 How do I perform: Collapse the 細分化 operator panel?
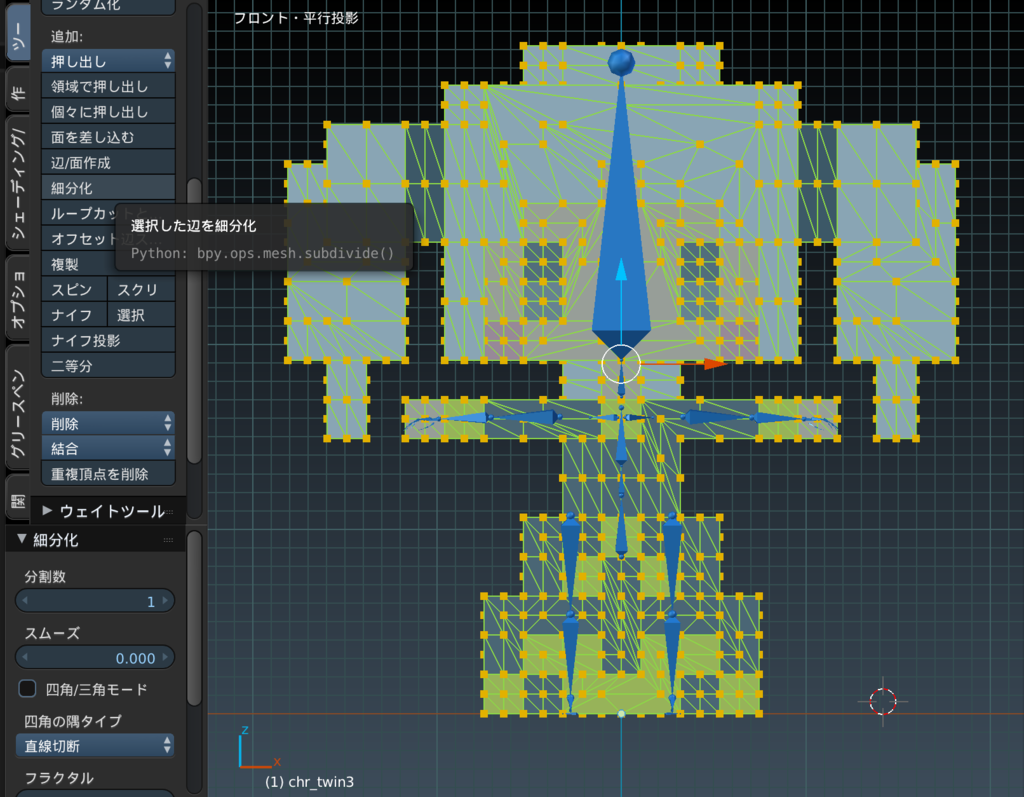point(22,539)
